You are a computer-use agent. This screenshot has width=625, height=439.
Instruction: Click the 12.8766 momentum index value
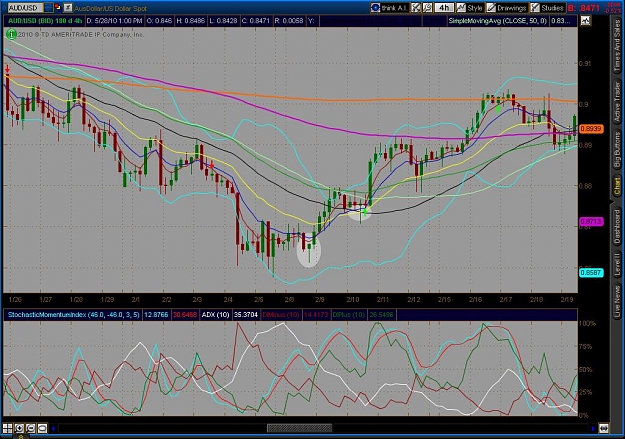tap(156, 315)
